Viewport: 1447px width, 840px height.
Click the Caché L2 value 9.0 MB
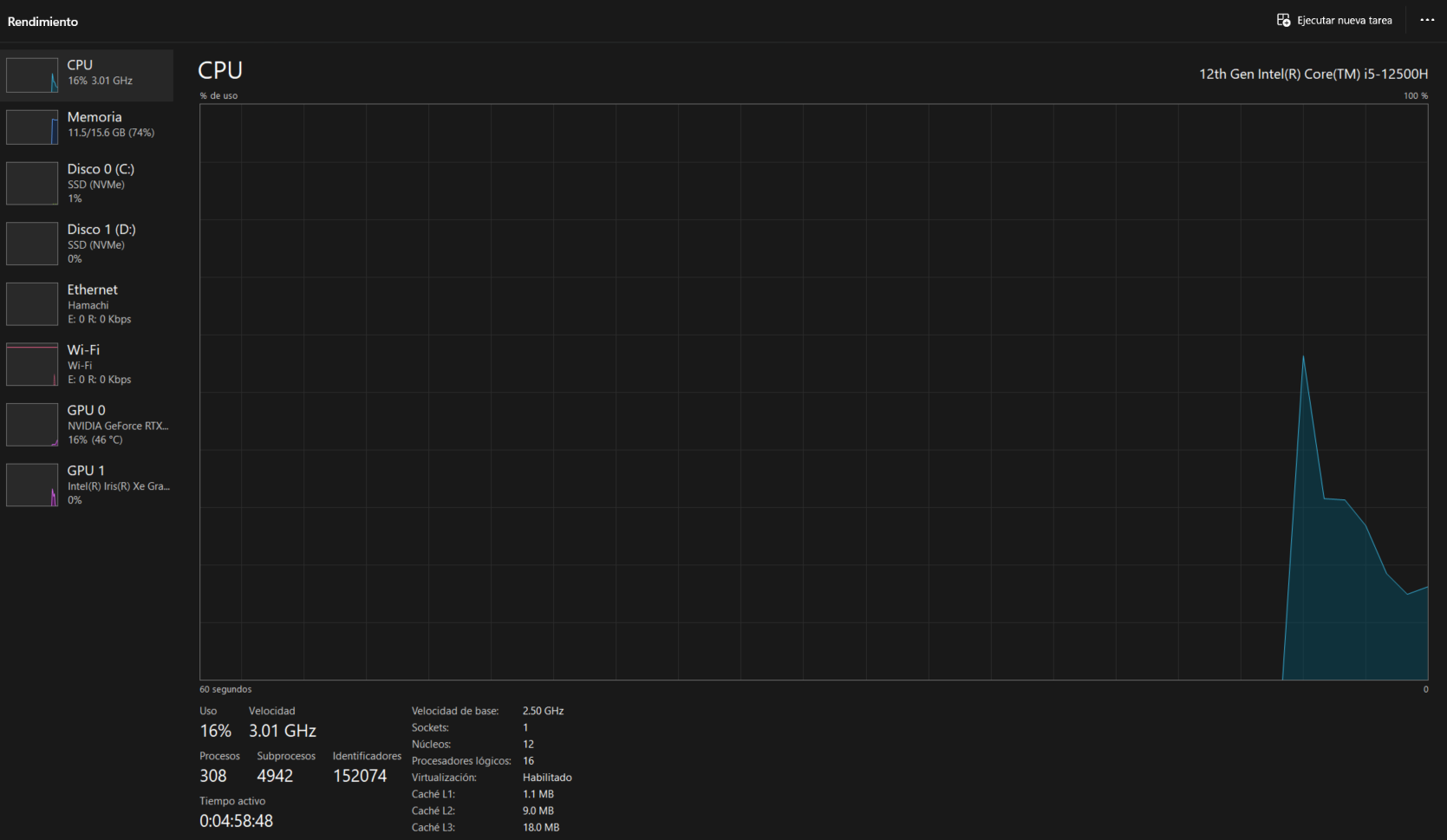[x=538, y=811]
